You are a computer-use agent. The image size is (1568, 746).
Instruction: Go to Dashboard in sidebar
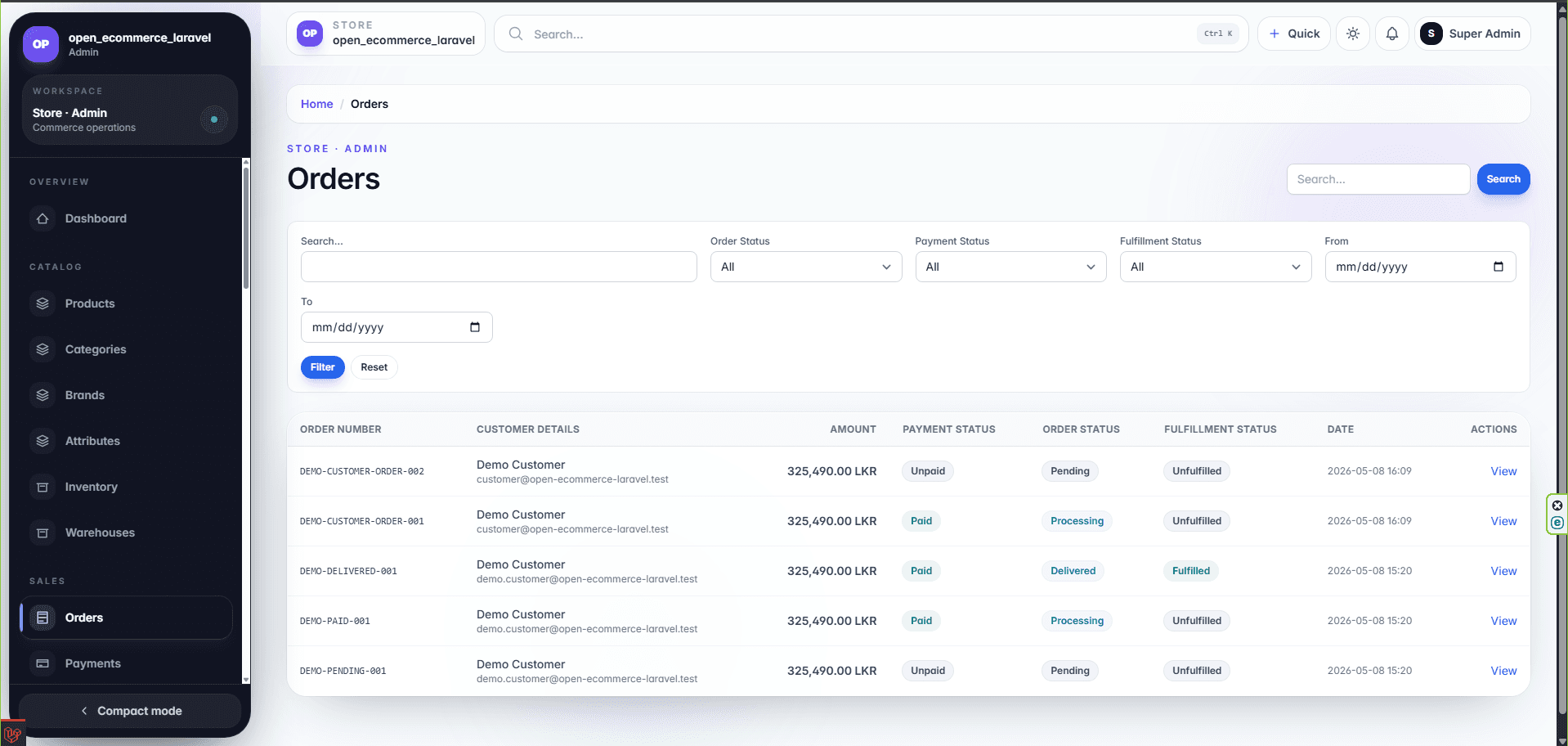(x=126, y=218)
